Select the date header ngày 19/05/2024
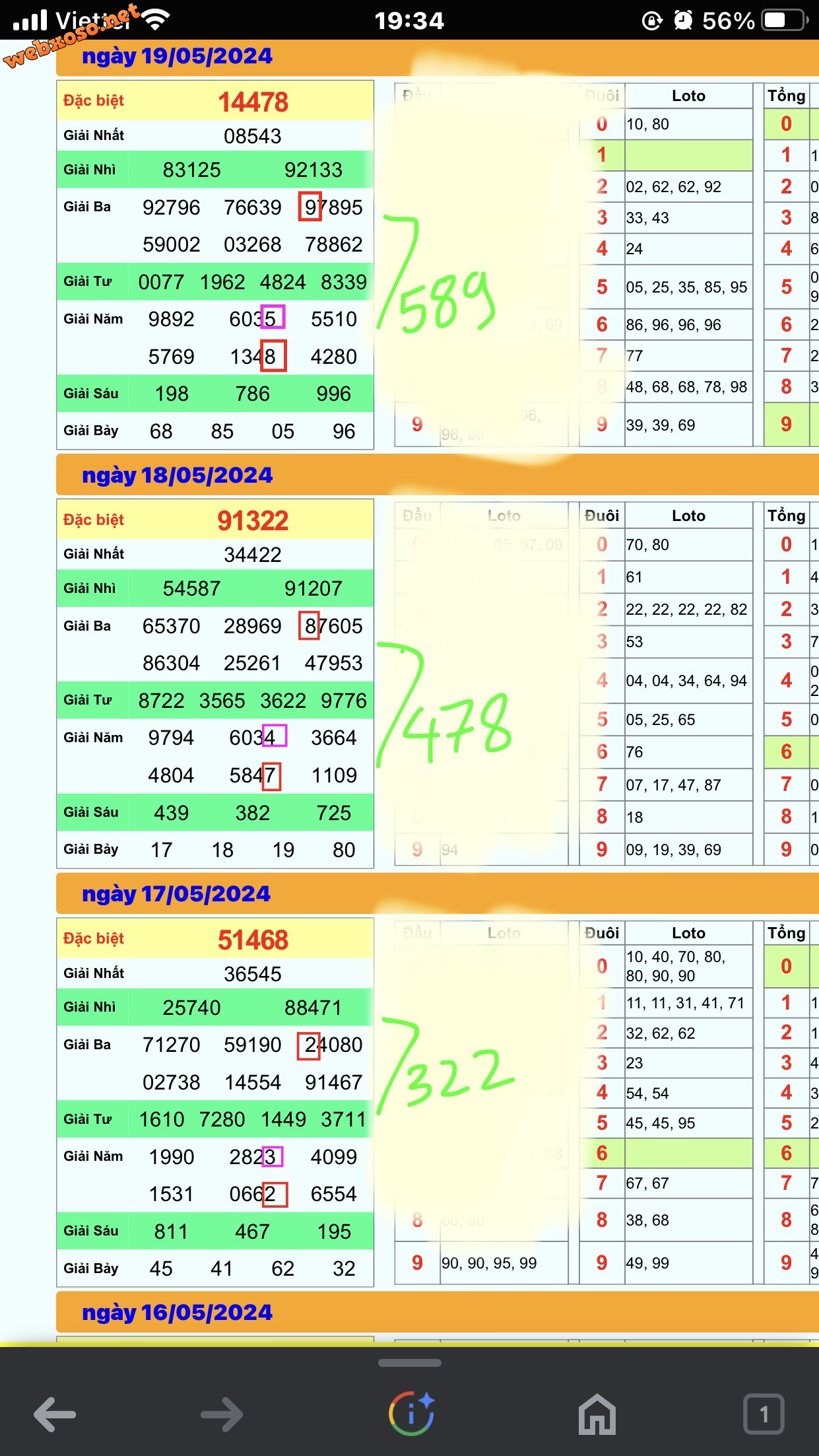Image resolution: width=819 pixels, height=1456 pixels. click(x=177, y=57)
